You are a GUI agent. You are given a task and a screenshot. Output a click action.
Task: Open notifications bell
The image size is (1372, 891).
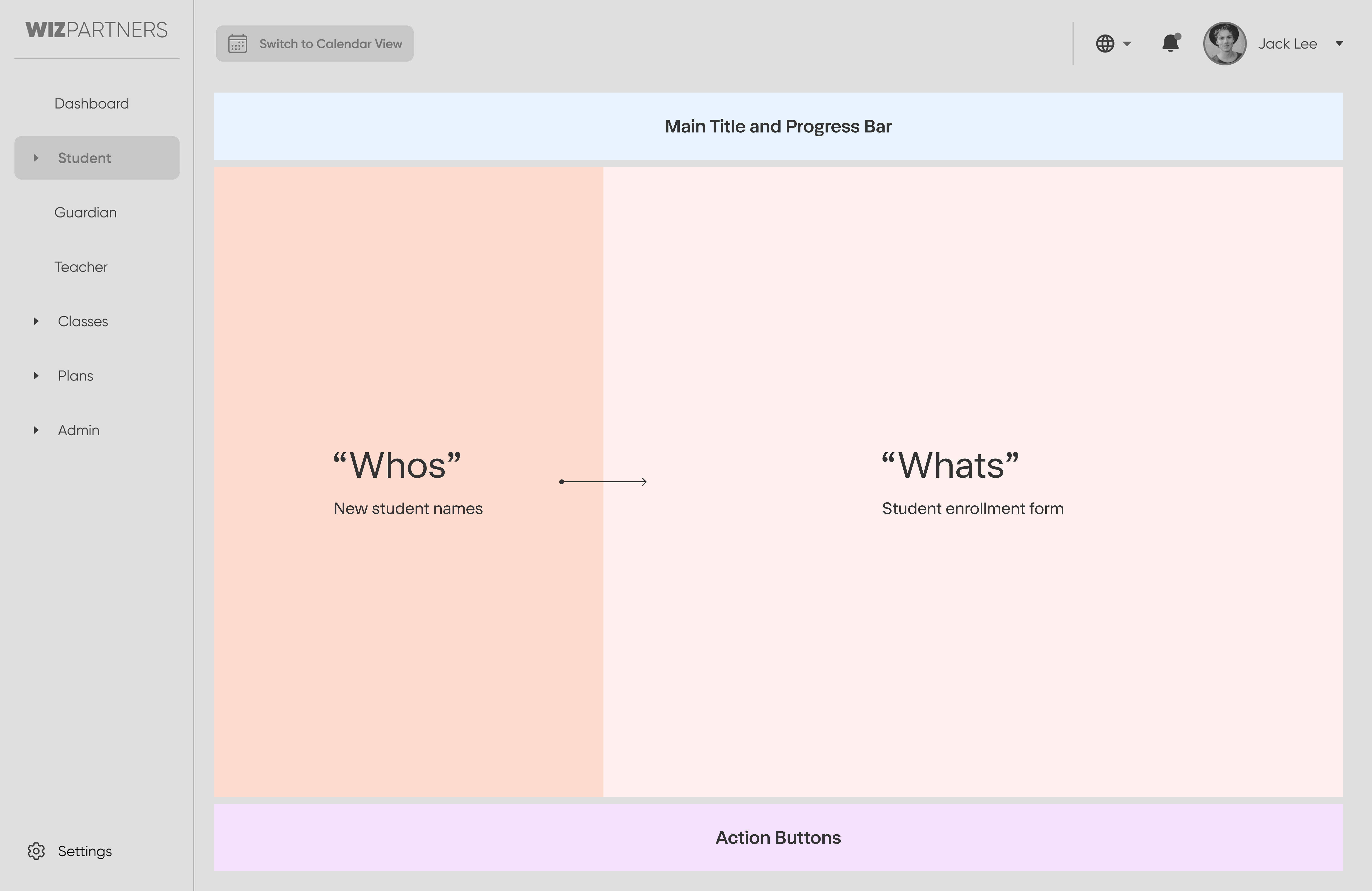[x=1171, y=43]
